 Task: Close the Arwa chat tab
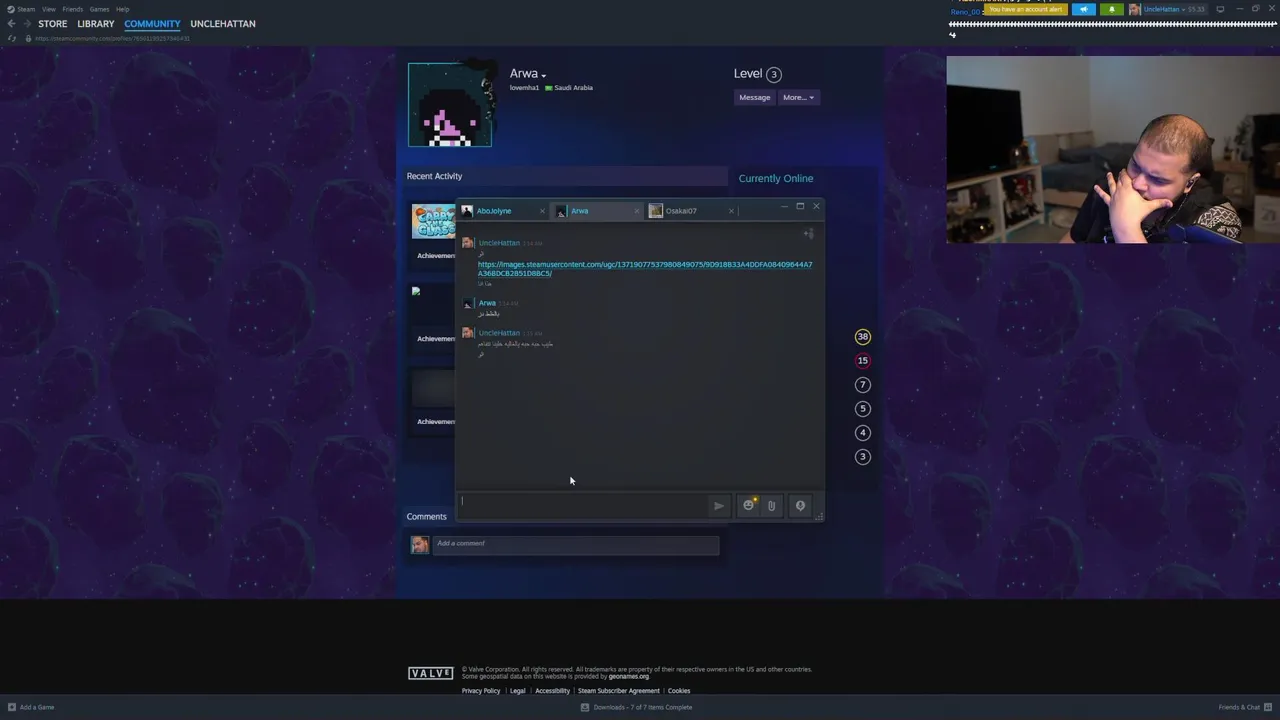636,211
